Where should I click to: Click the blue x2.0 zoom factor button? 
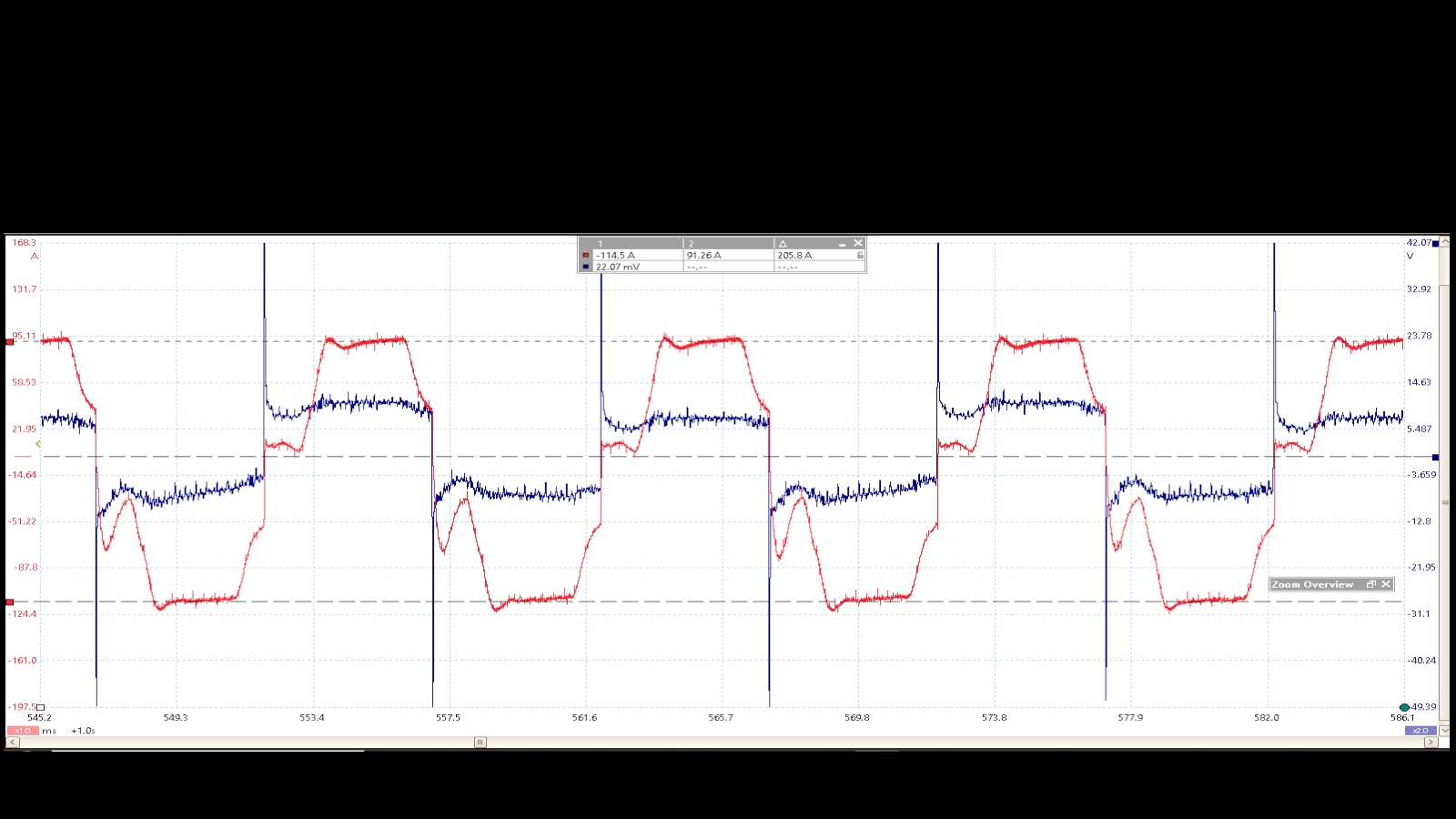tap(1421, 731)
